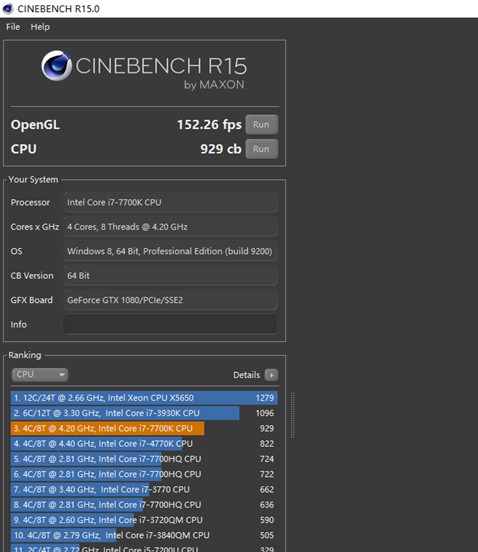Click the score 1096 in ranking
Image resolution: width=478 pixels, height=552 pixels.
pyautogui.click(x=265, y=413)
